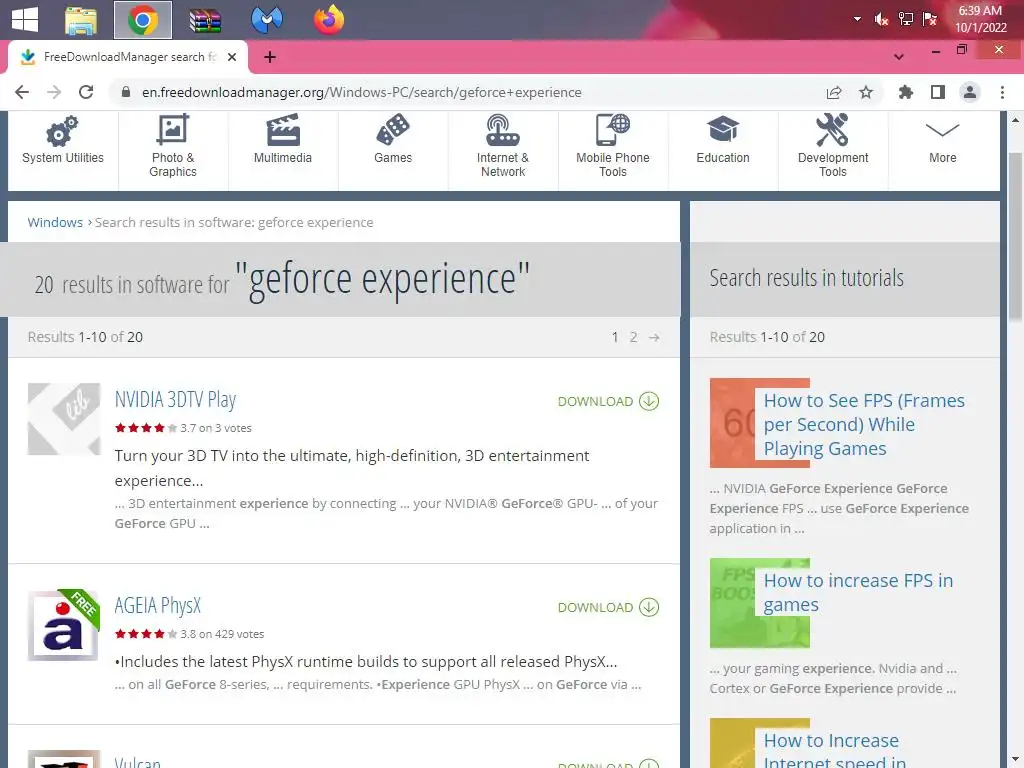
Task: Select the FreeDownloadManager search tab
Action: click(128, 57)
